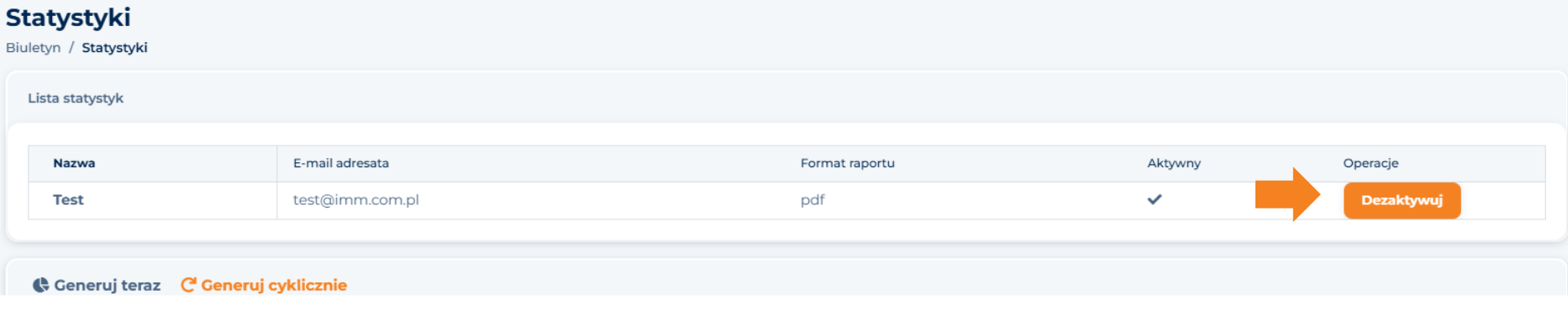The height and width of the screenshot is (311, 1568).
Task: Click the Format raportu column header
Action: pos(848,163)
